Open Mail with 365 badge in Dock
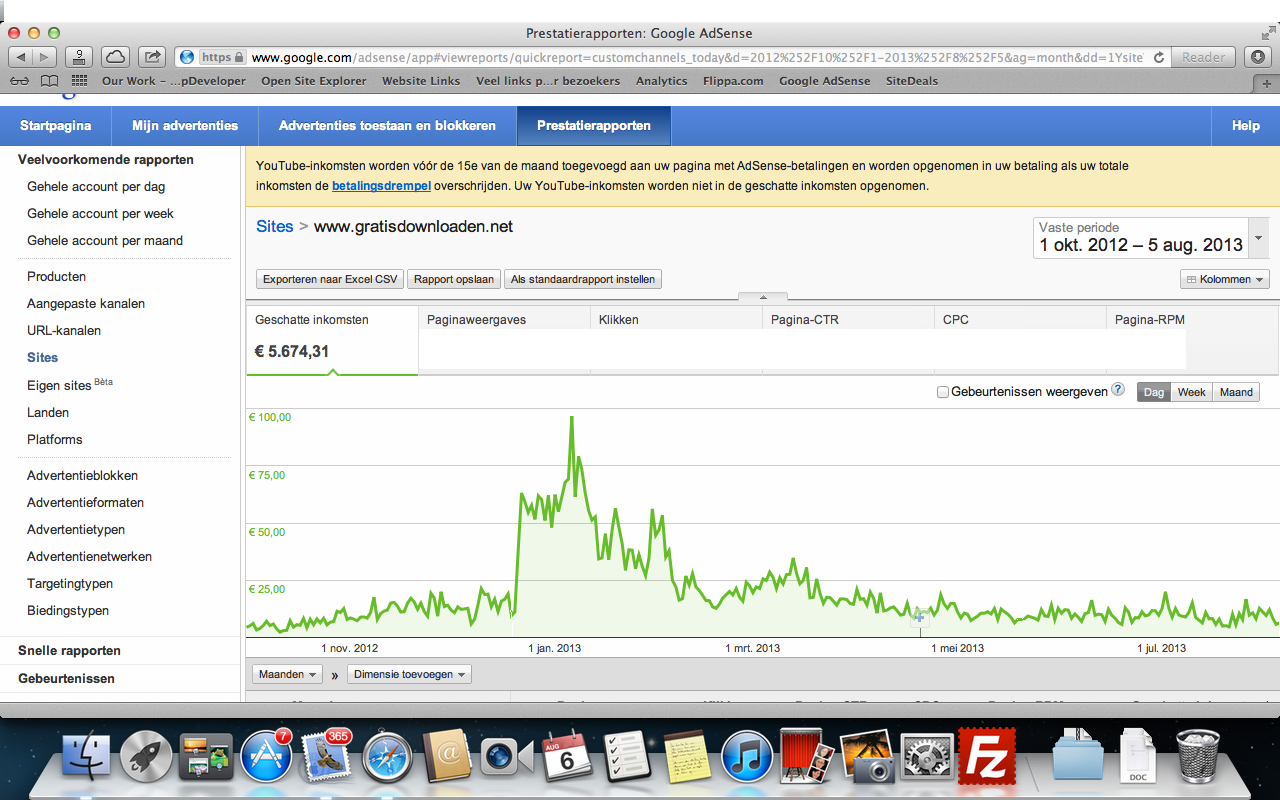Screen dimensions: 1280x800 (x=324, y=755)
